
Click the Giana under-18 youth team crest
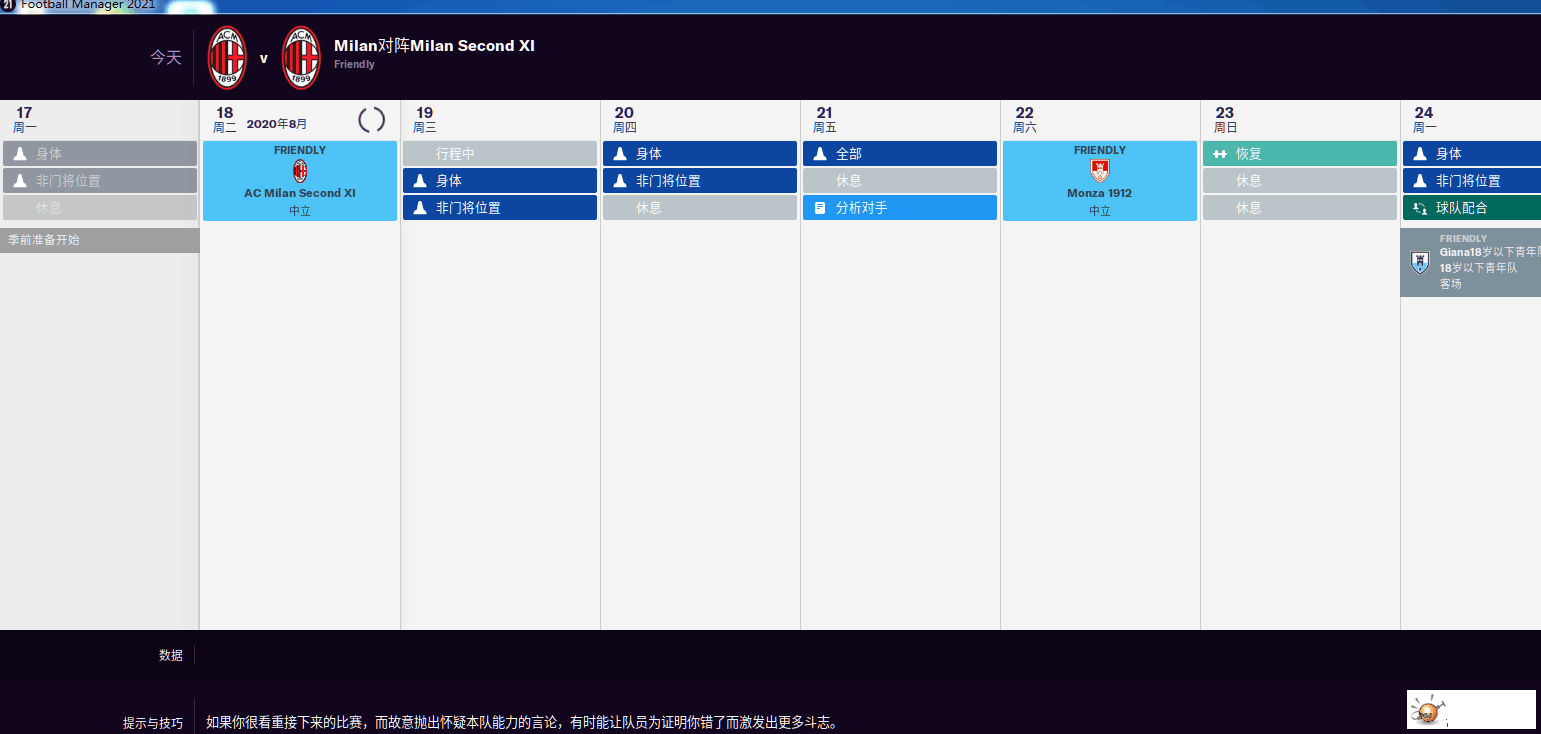click(x=1420, y=262)
